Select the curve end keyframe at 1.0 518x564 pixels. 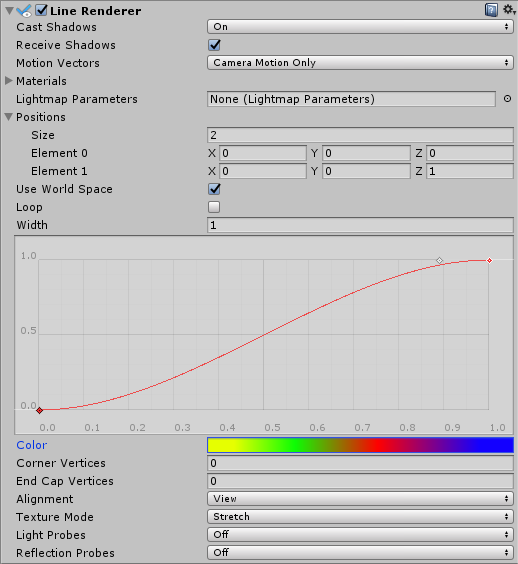[x=489, y=260]
